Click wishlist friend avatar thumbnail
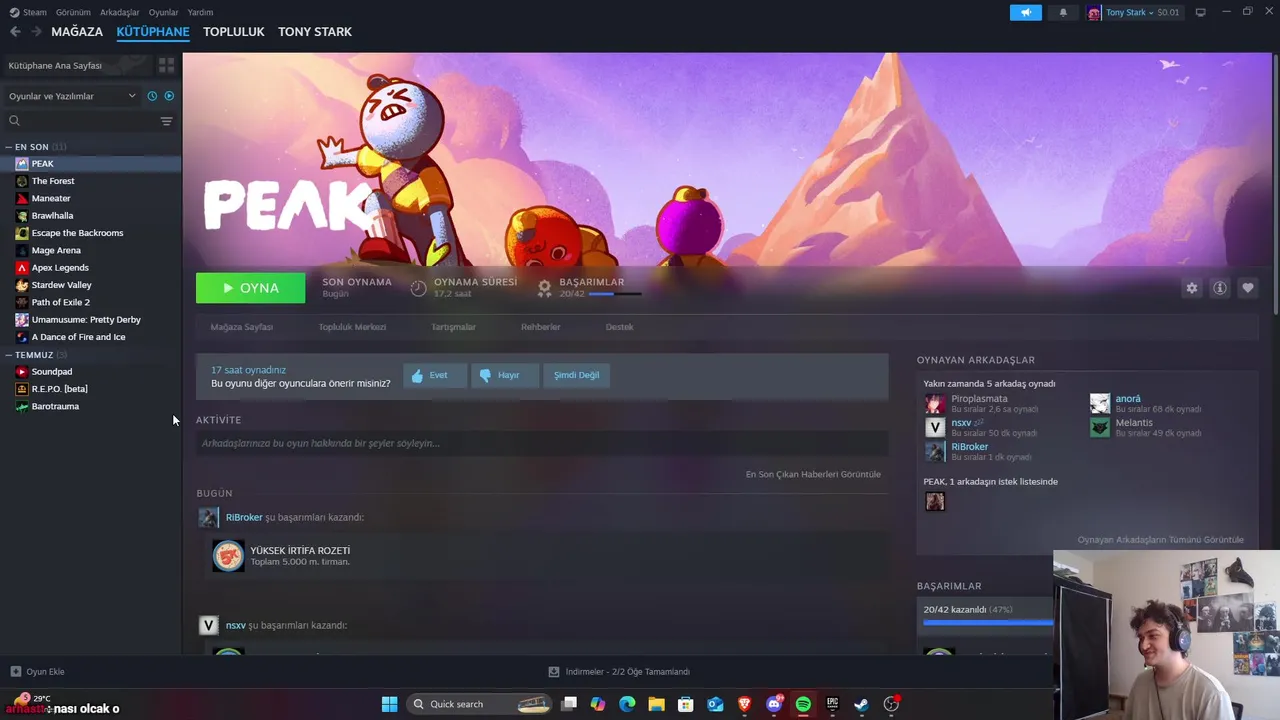The width and height of the screenshot is (1280, 720). coord(934,501)
